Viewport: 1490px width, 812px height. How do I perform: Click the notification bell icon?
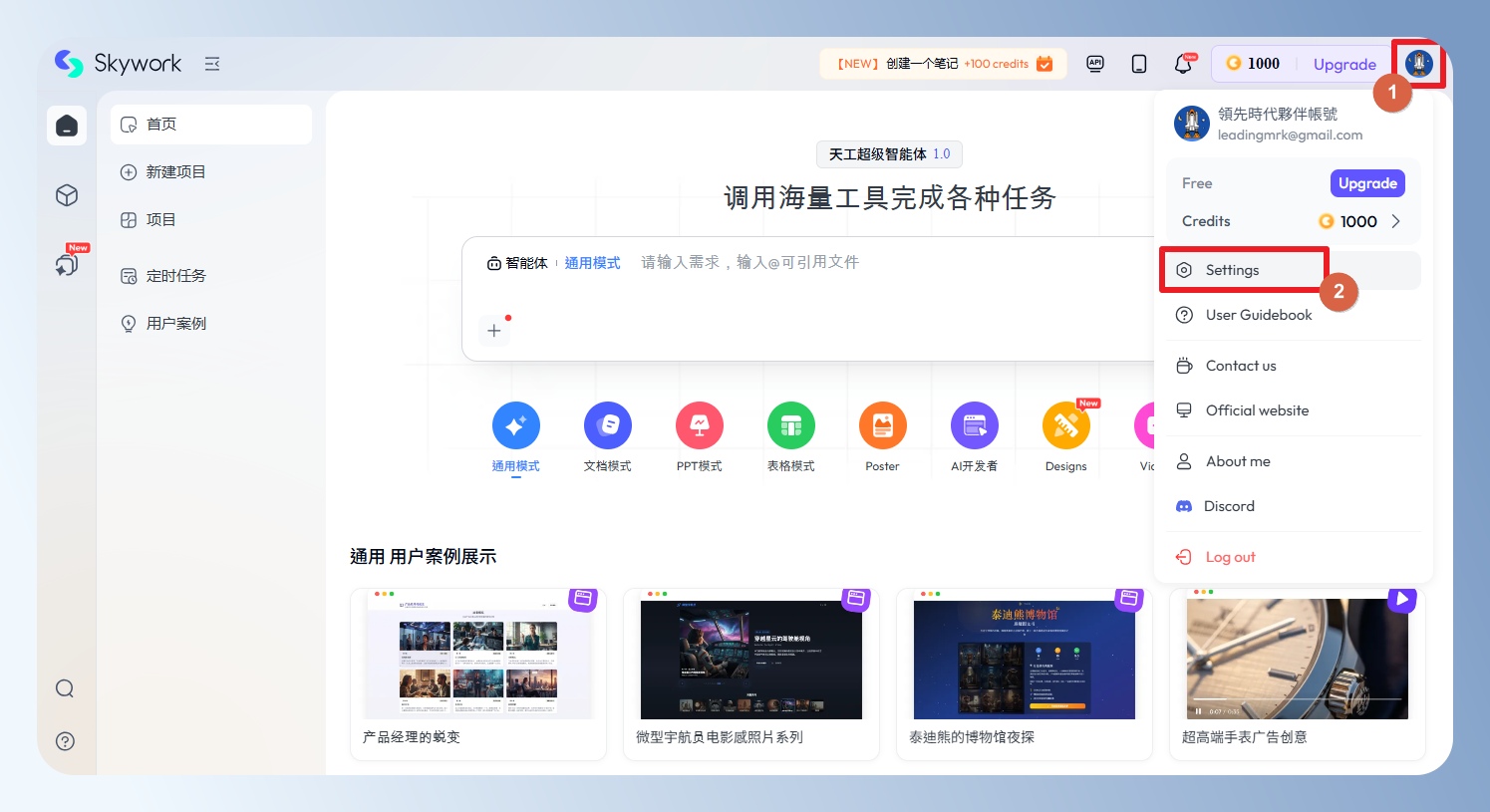pos(1183,64)
